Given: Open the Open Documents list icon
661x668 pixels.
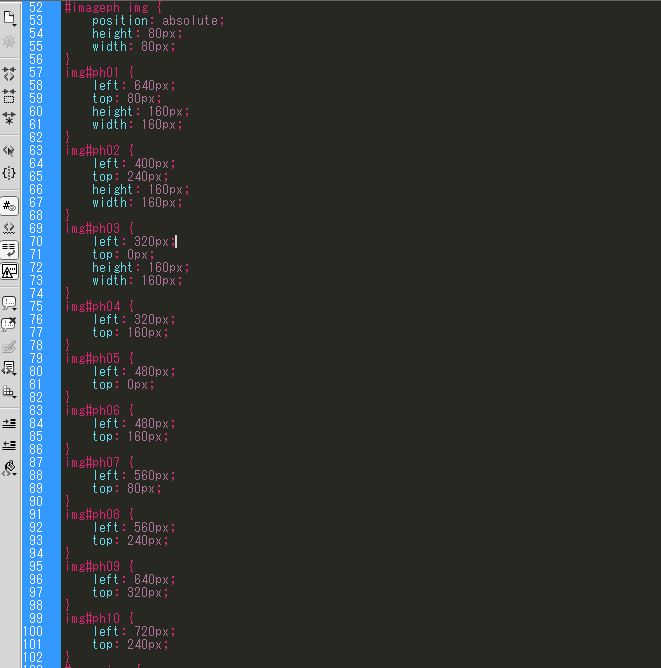Looking at the screenshot, I should tap(9, 18).
